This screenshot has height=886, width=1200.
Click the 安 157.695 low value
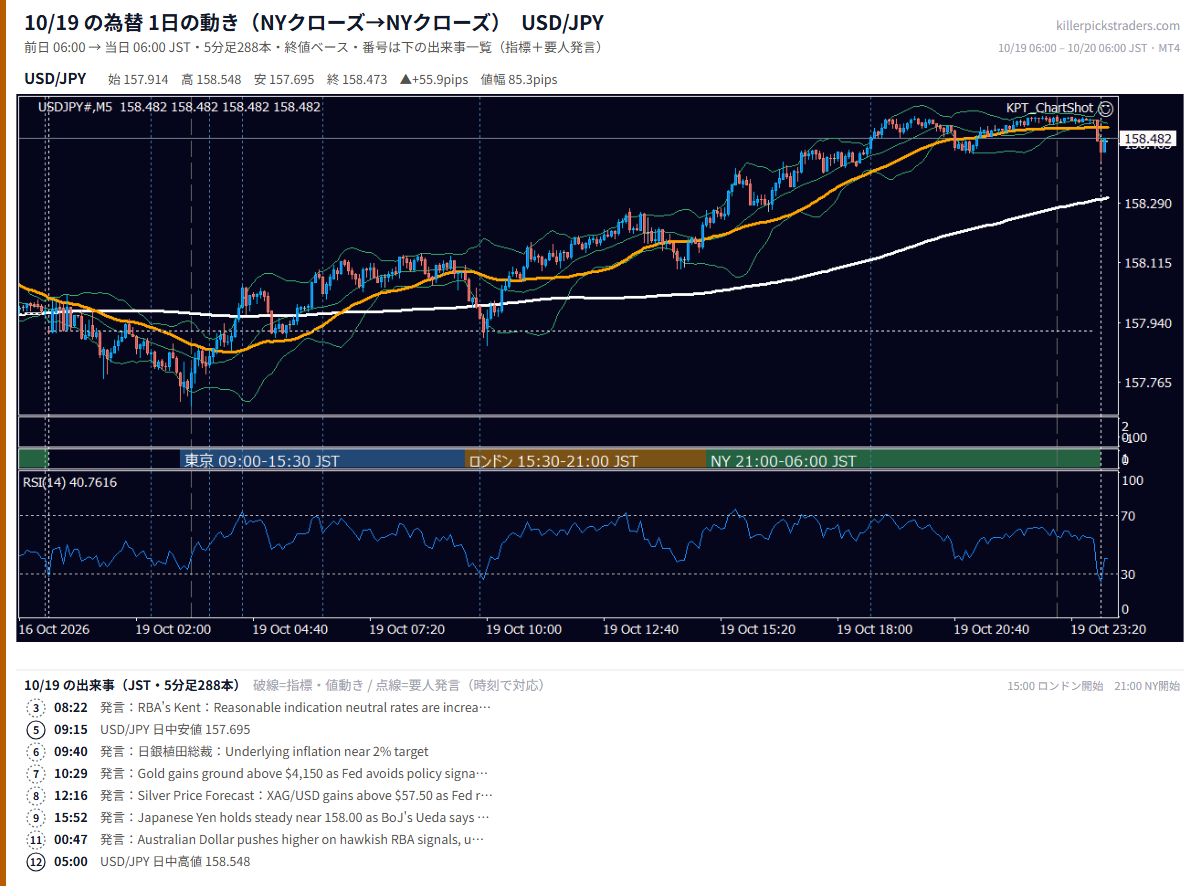click(284, 80)
